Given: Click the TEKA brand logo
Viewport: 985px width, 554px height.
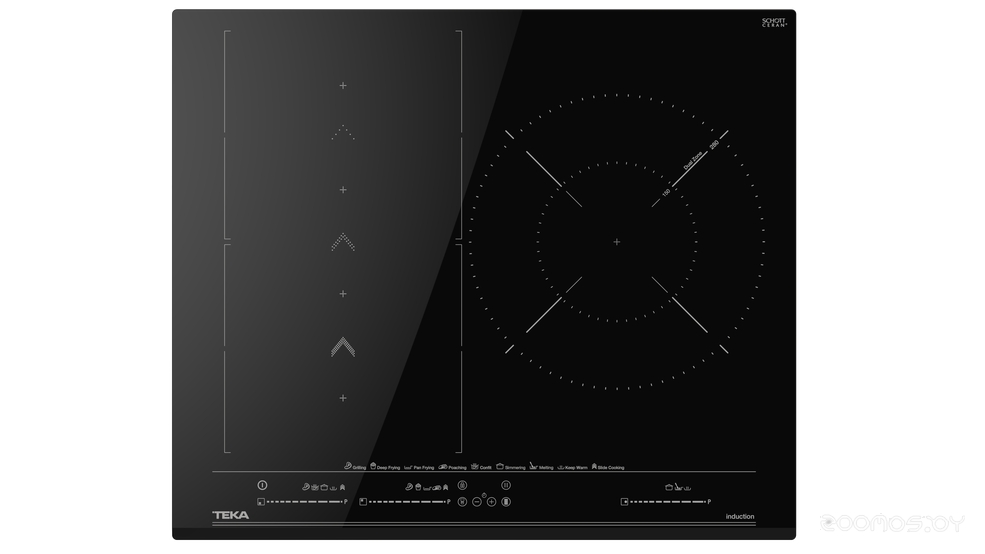Looking at the screenshot, I should point(231,516).
